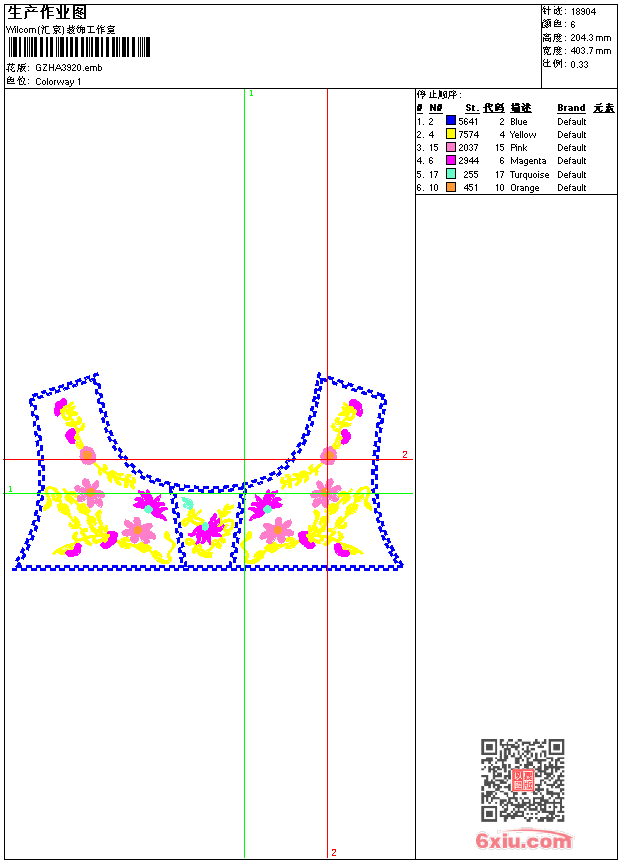Image resolution: width=620 pixels, height=860 pixels.
Task: Click the green '1' label at top of vertical guide
Action: coord(251,93)
